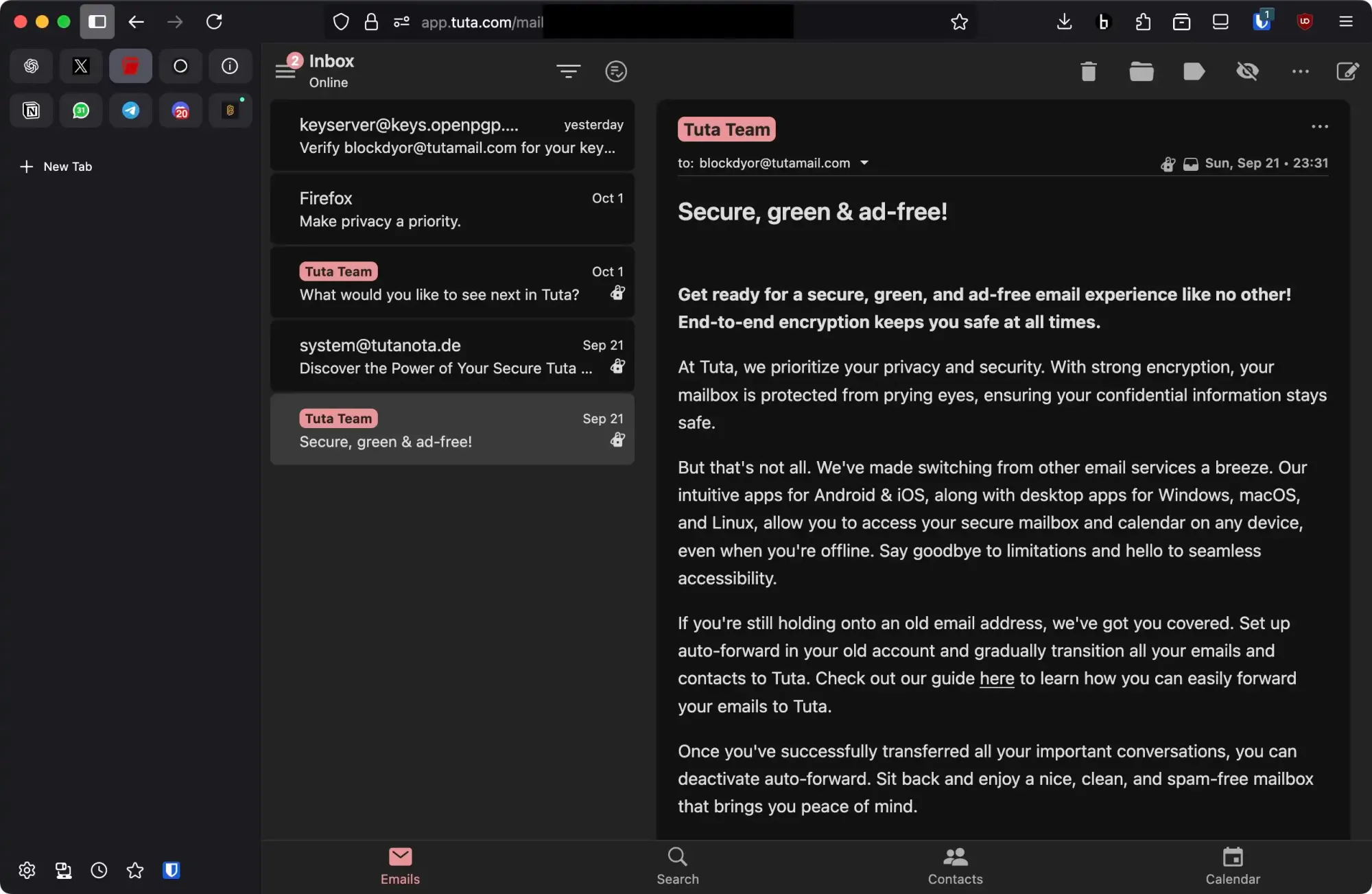Image resolution: width=1372 pixels, height=894 pixels.
Task: Bookmark this page with the star
Action: click(x=959, y=22)
